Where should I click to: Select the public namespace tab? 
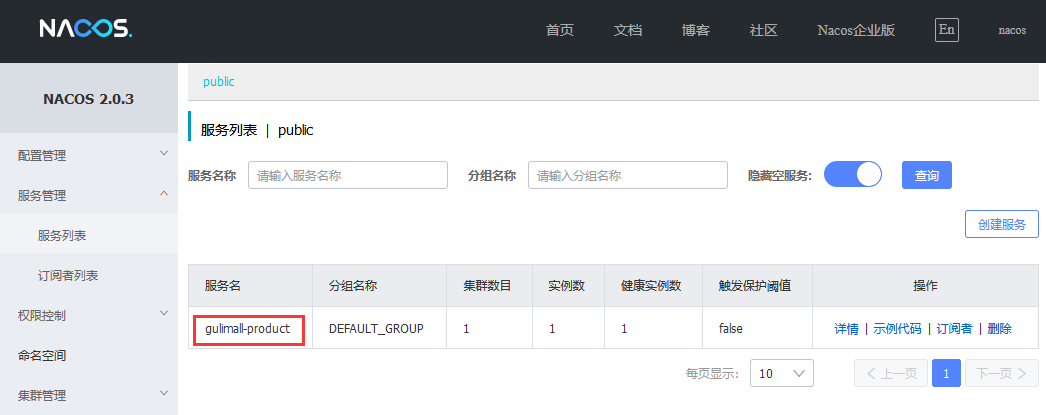pos(219,81)
